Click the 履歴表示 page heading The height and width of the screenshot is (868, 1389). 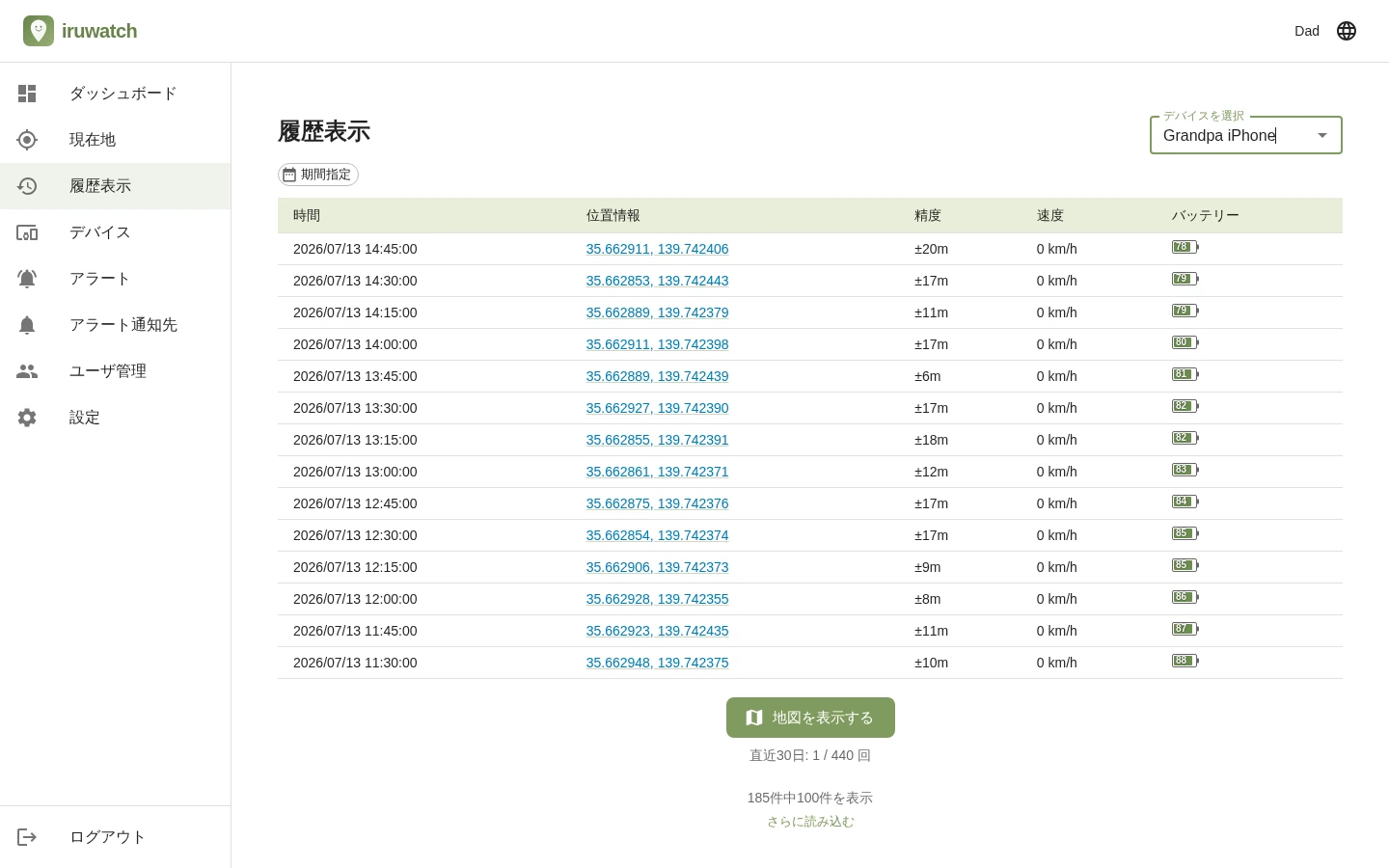(324, 131)
